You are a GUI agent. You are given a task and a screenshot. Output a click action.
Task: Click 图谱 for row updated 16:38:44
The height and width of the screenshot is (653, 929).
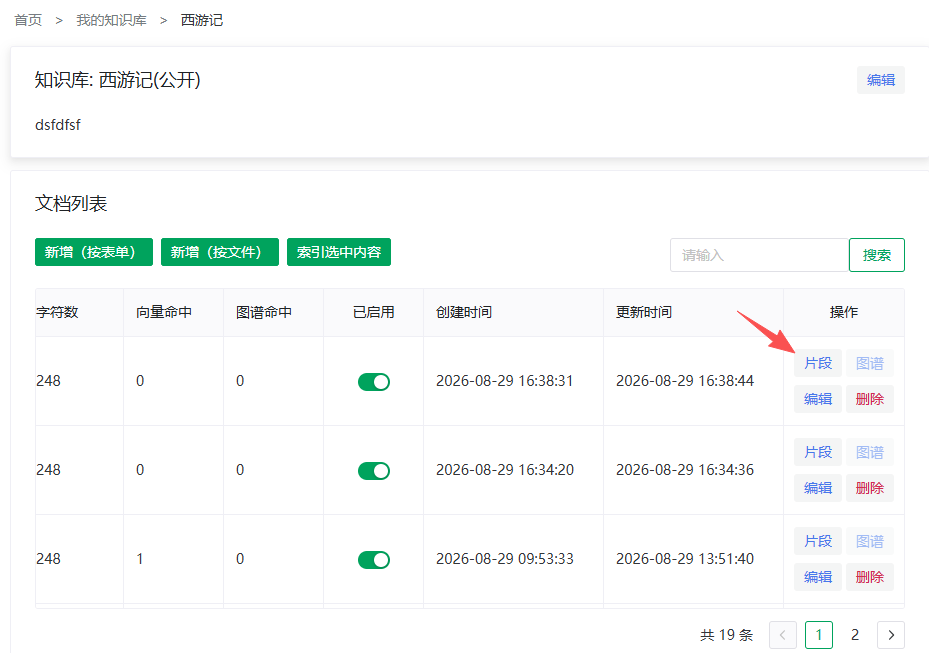click(870, 363)
